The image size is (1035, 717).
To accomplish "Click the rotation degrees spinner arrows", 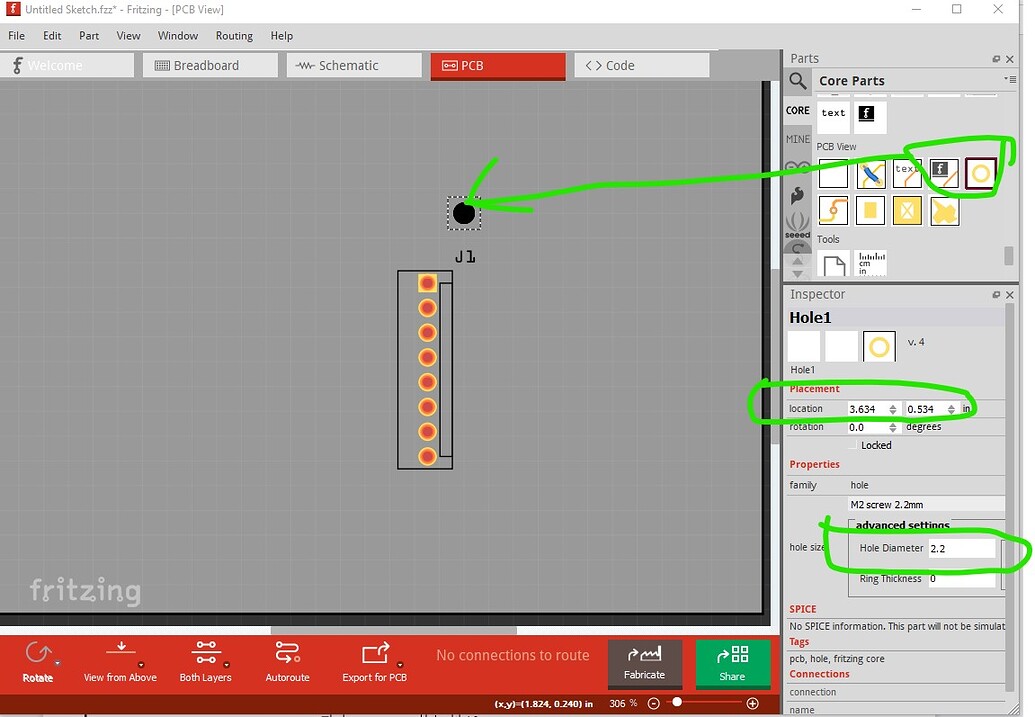I will [893, 427].
